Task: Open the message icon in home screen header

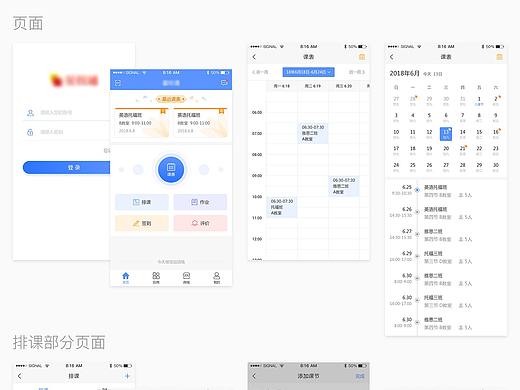Action: (x=224, y=83)
